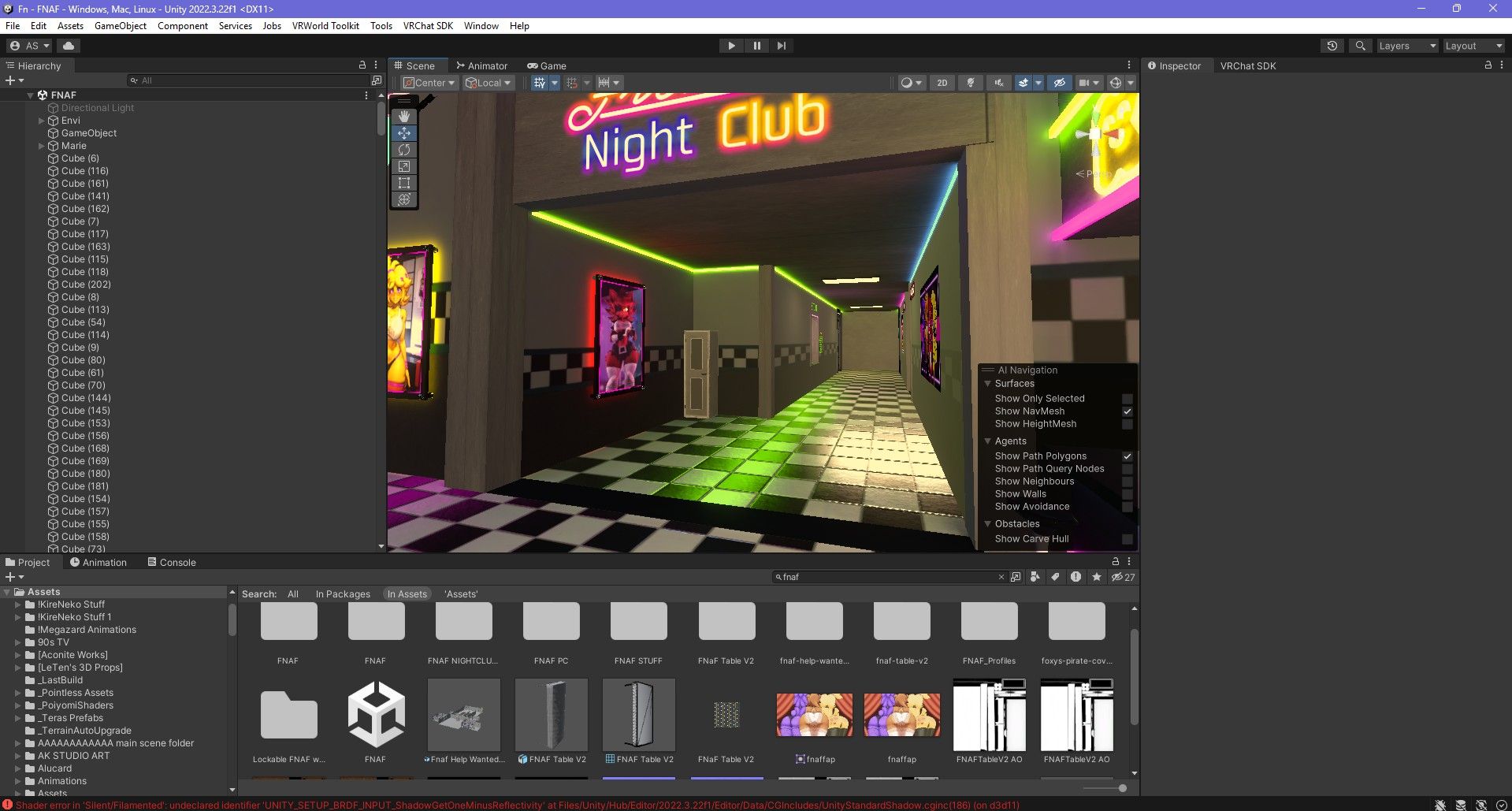Screen dimensions: 1512x811
Task: Select the Move tool in Scene view
Action: coord(404,133)
